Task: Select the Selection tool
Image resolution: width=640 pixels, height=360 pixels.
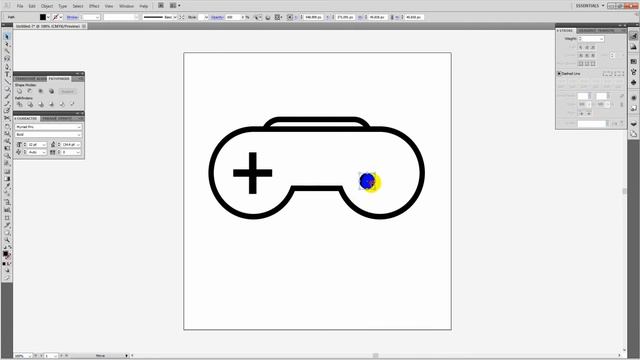Action: point(7,37)
